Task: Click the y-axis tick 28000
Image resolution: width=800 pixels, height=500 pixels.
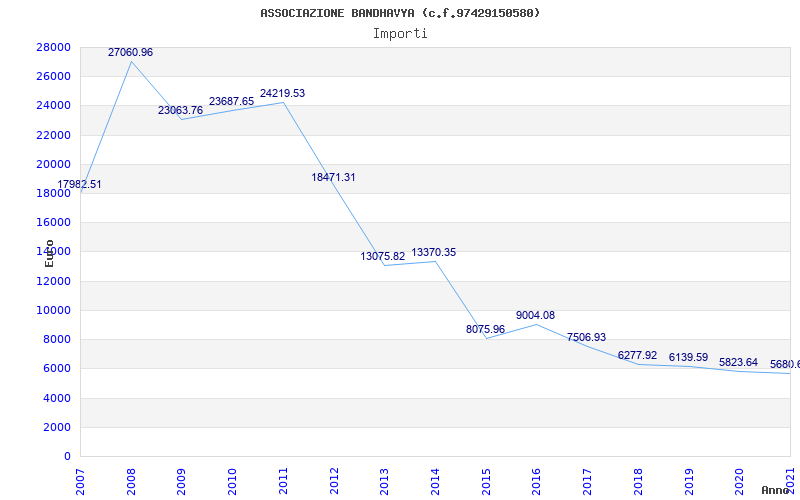Action: (53, 47)
